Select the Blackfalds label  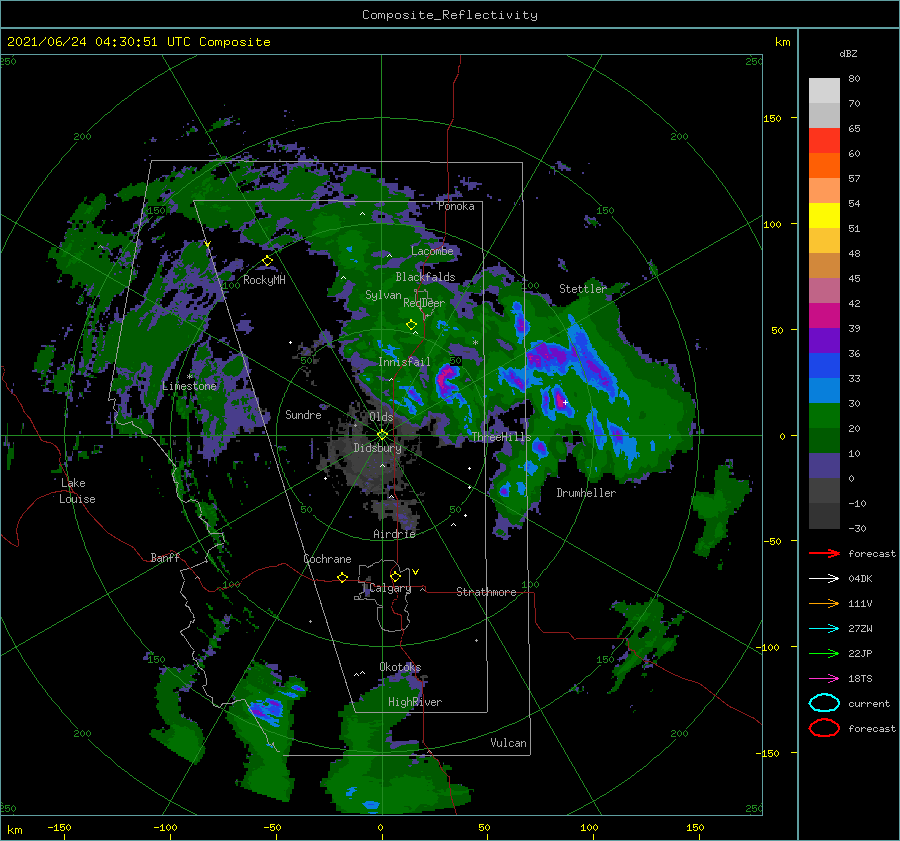pyautogui.click(x=425, y=277)
